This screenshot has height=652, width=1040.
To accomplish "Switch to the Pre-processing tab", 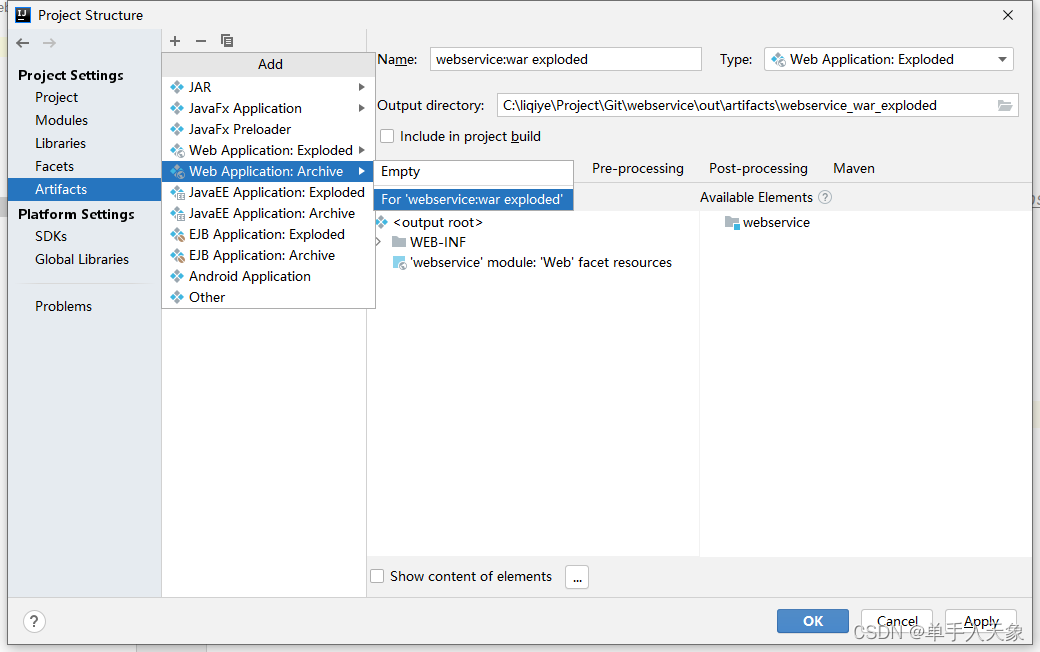I will (637, 168).
